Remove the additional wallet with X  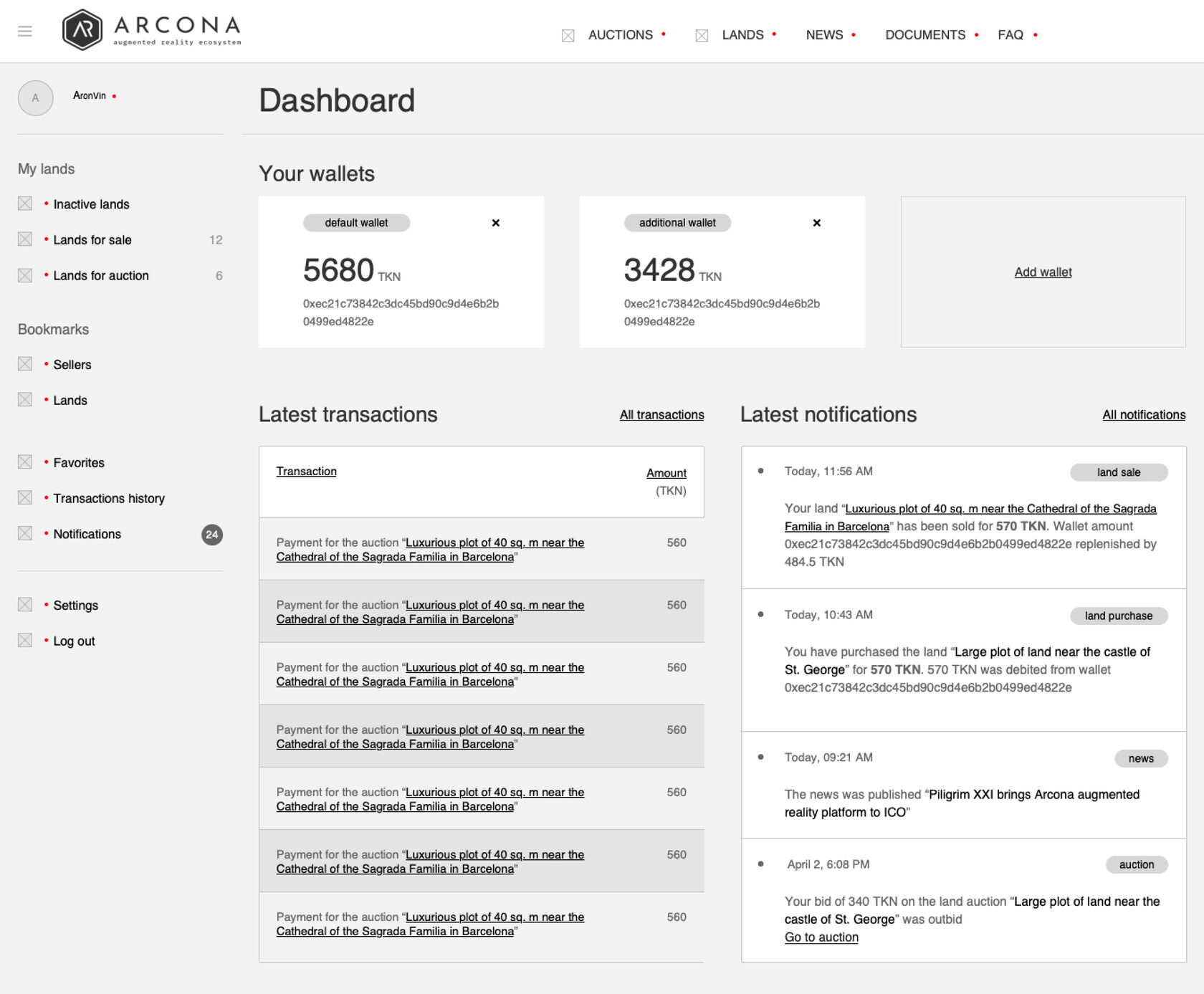[816, 223]
